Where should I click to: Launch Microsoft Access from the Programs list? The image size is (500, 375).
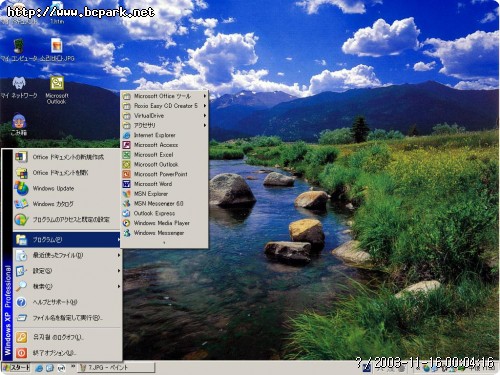click(164, 145)
